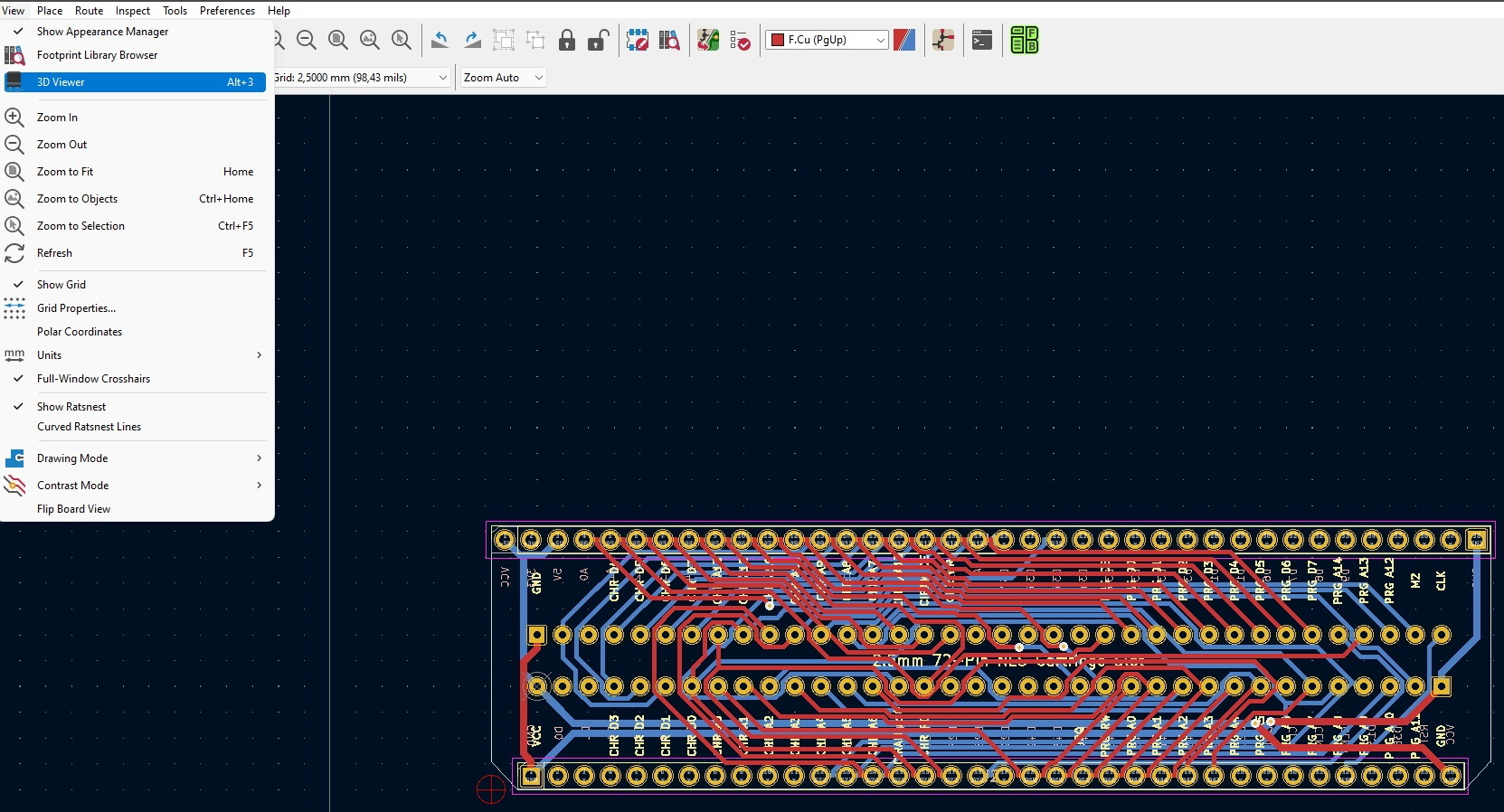Click the CLK silkscreen label on board
This screenshot has height=812, width=1504.
point(1441,581)
